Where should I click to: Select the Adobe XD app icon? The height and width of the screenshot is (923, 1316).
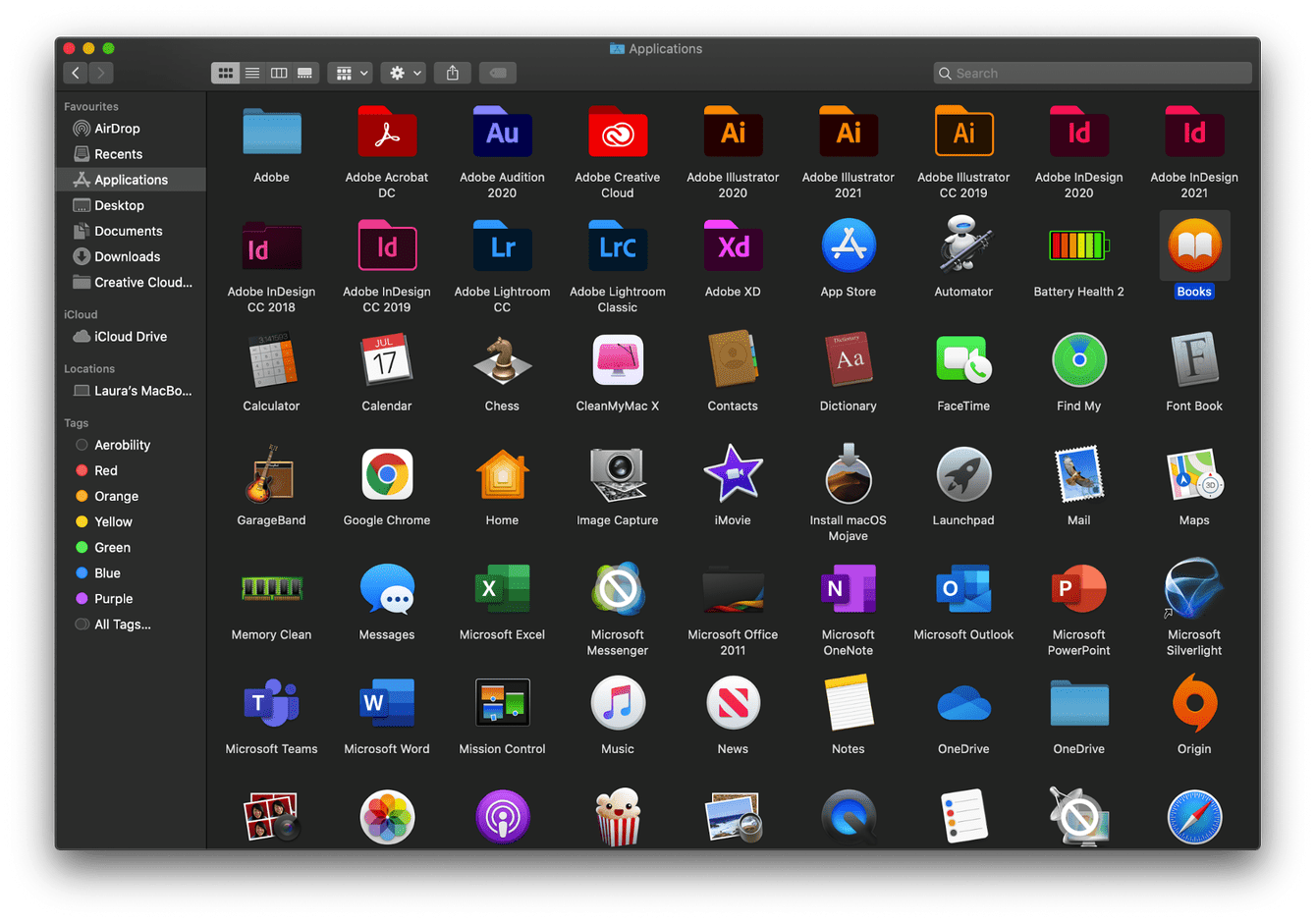(733, 246)
